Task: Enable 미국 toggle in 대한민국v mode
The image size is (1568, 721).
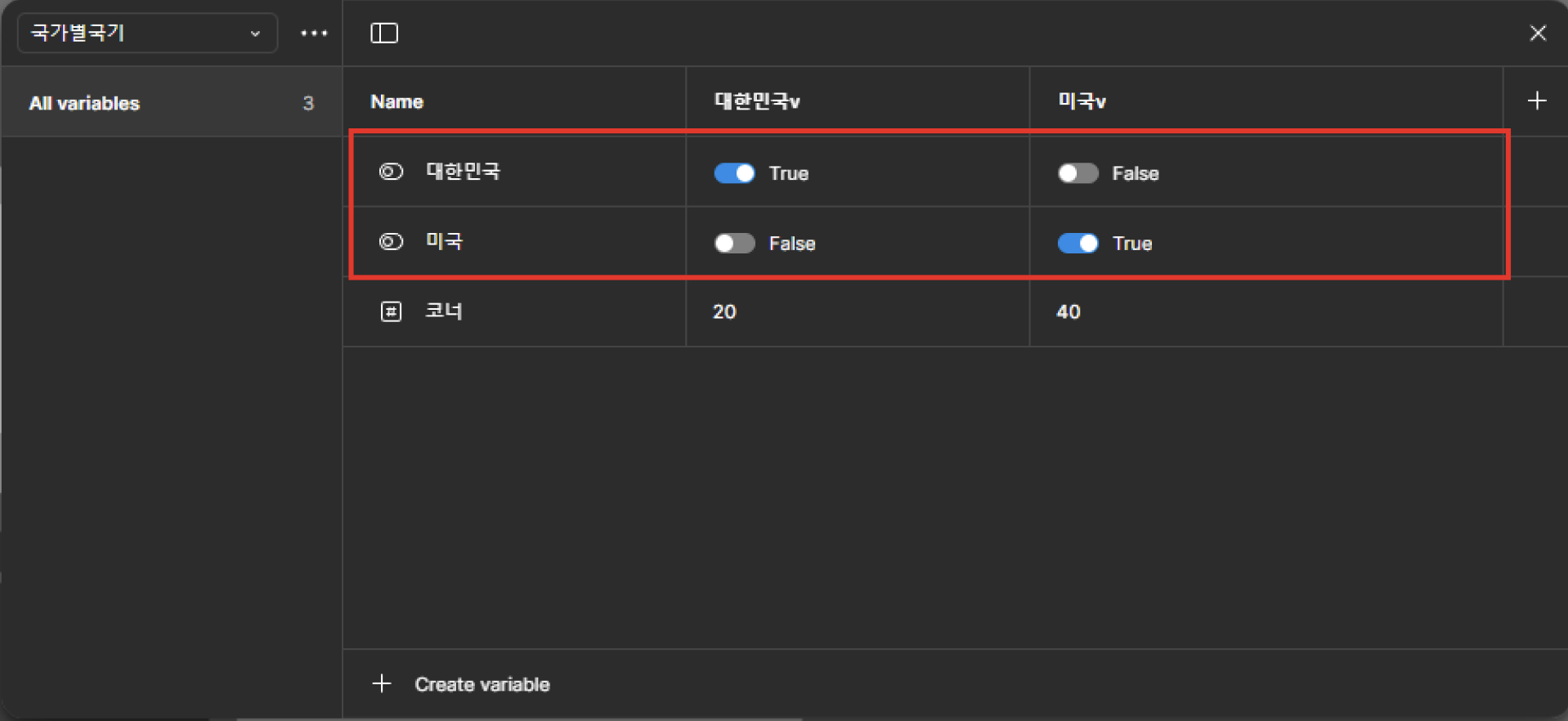Action: (734, 244)
